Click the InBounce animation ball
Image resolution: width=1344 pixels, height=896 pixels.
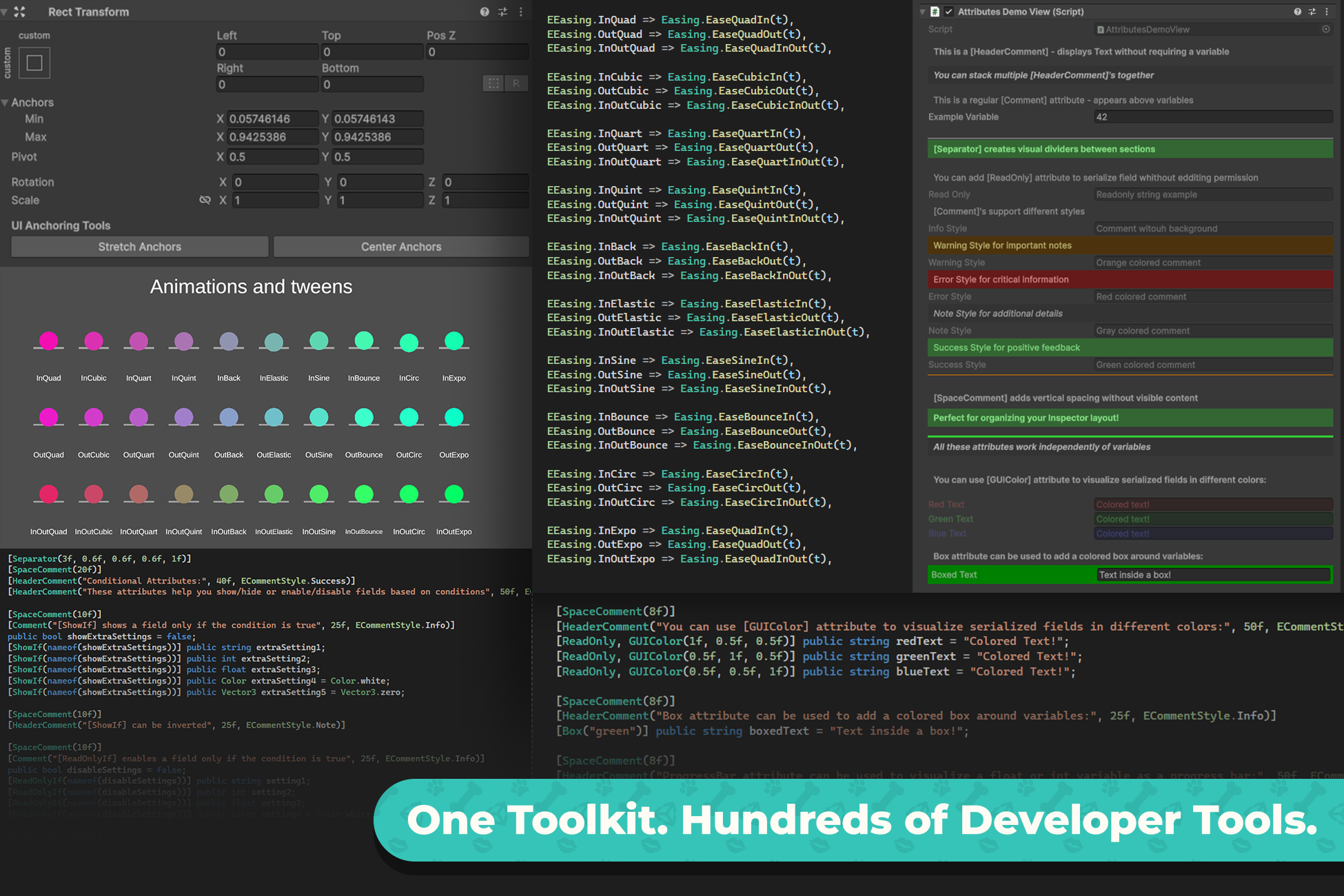click(364, 340)
